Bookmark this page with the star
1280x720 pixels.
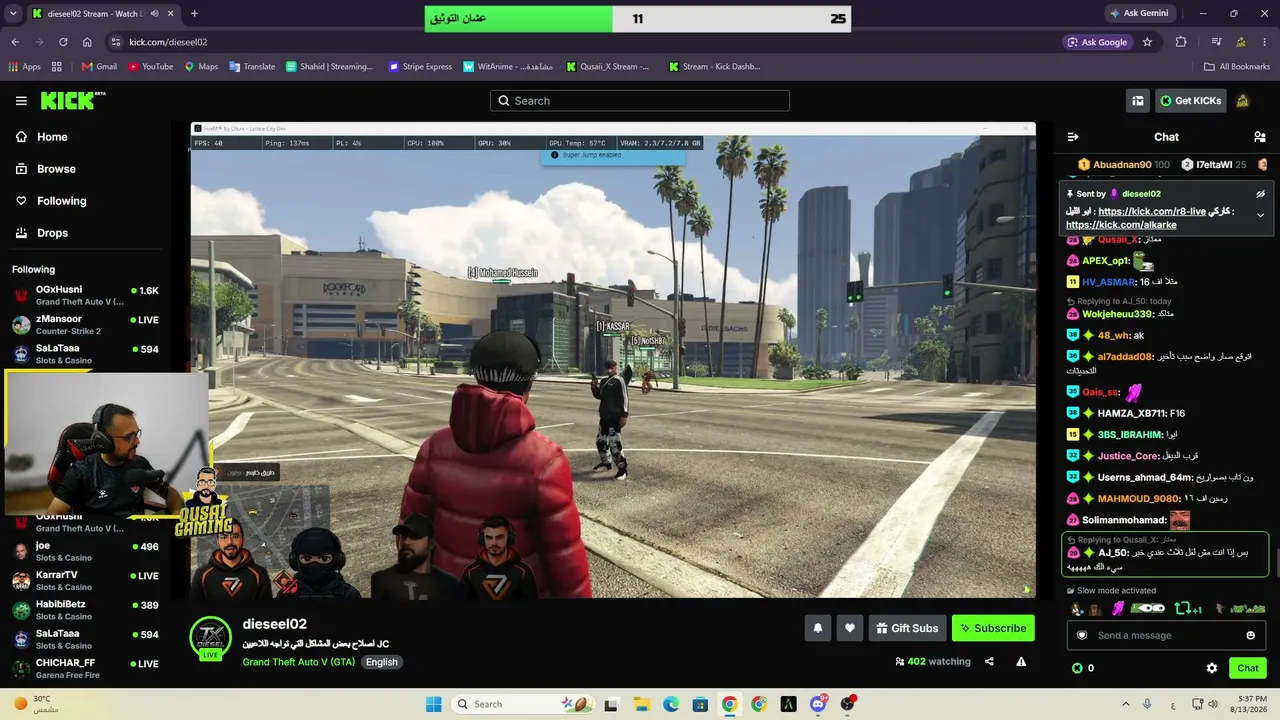[1147, 42]
